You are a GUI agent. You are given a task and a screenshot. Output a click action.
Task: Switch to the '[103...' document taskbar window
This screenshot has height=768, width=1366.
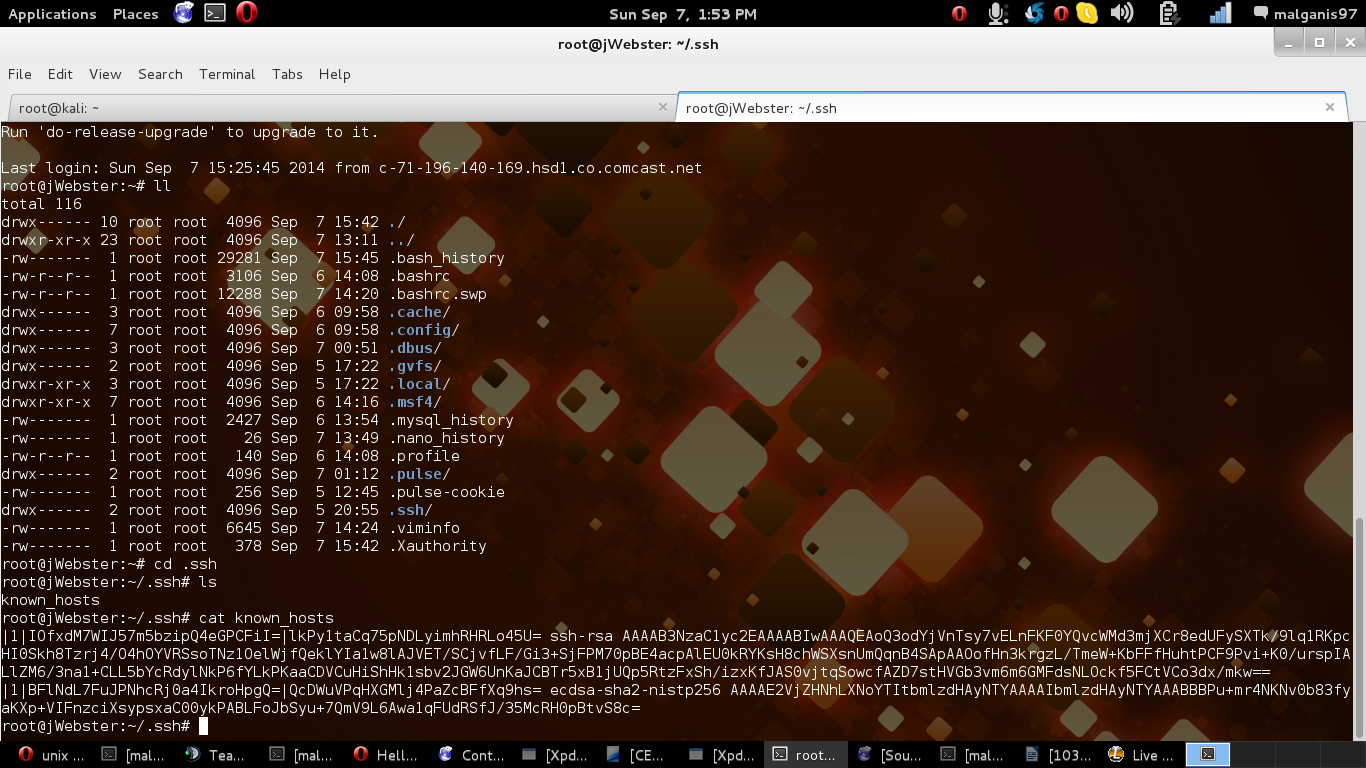pos(1058,755)
